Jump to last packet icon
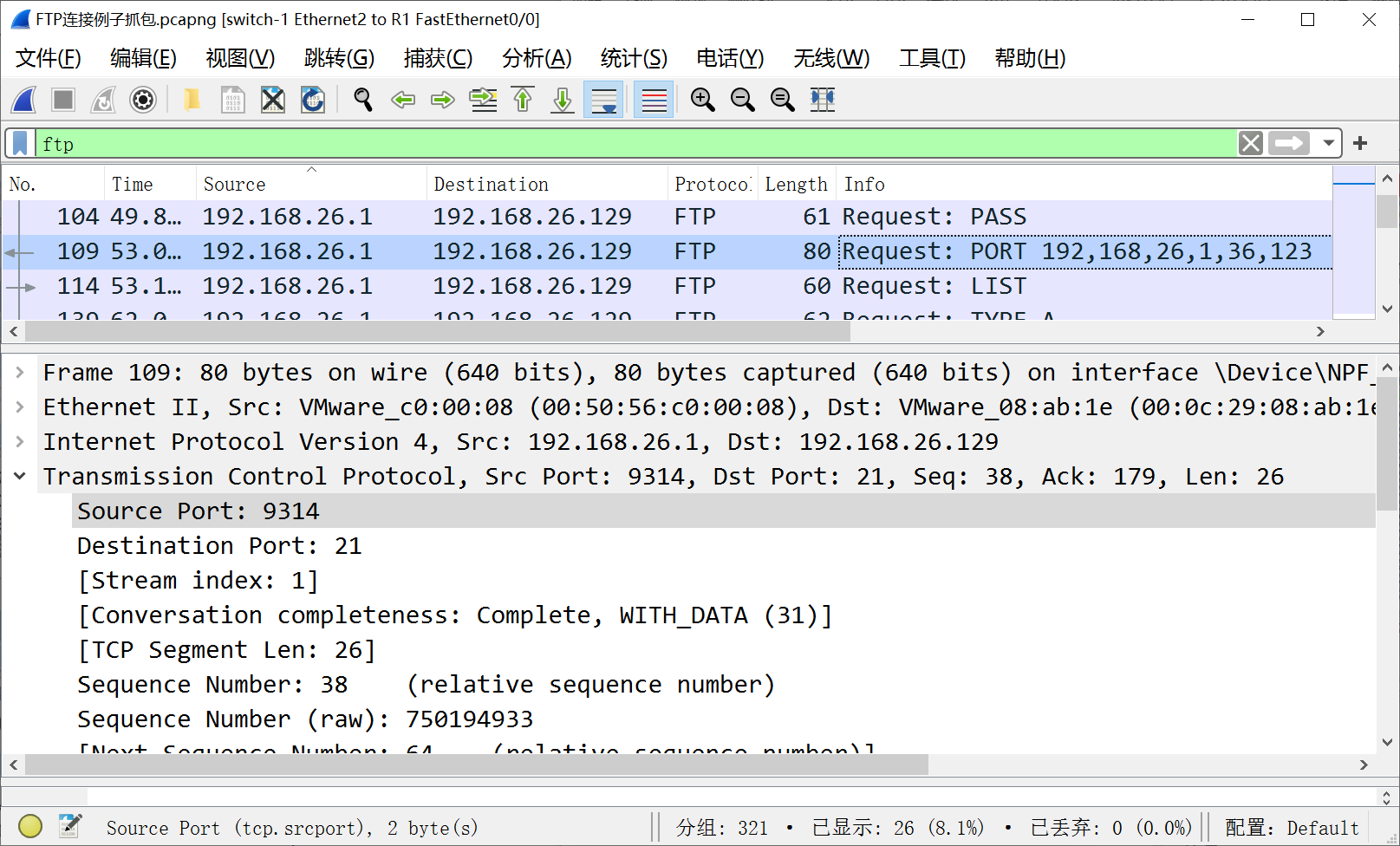Viewport: 1400px width, 846px height. pyautogui.click(x=563, y=100)
